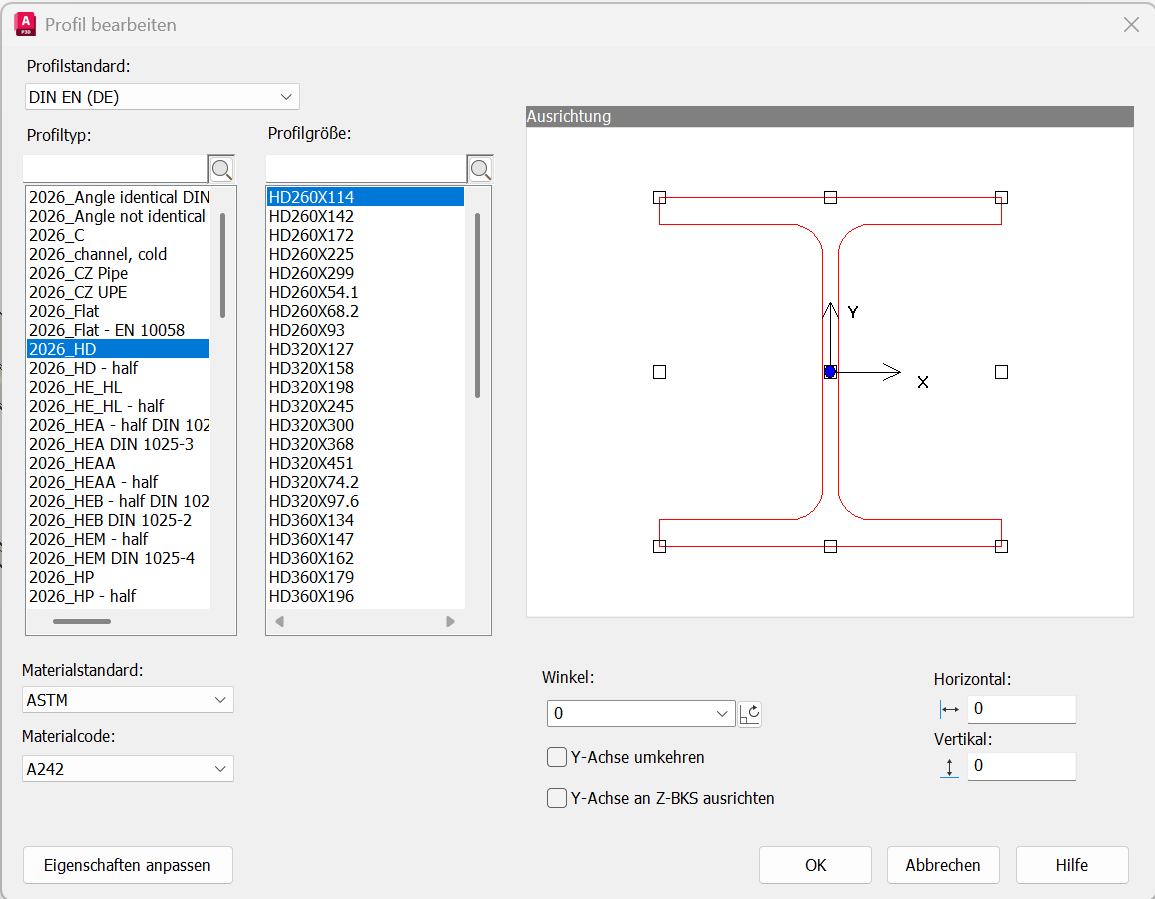Click the horizontal scrollbar under the Profiltyp list
The image size is (1155, 899).
tap(83, 621)
